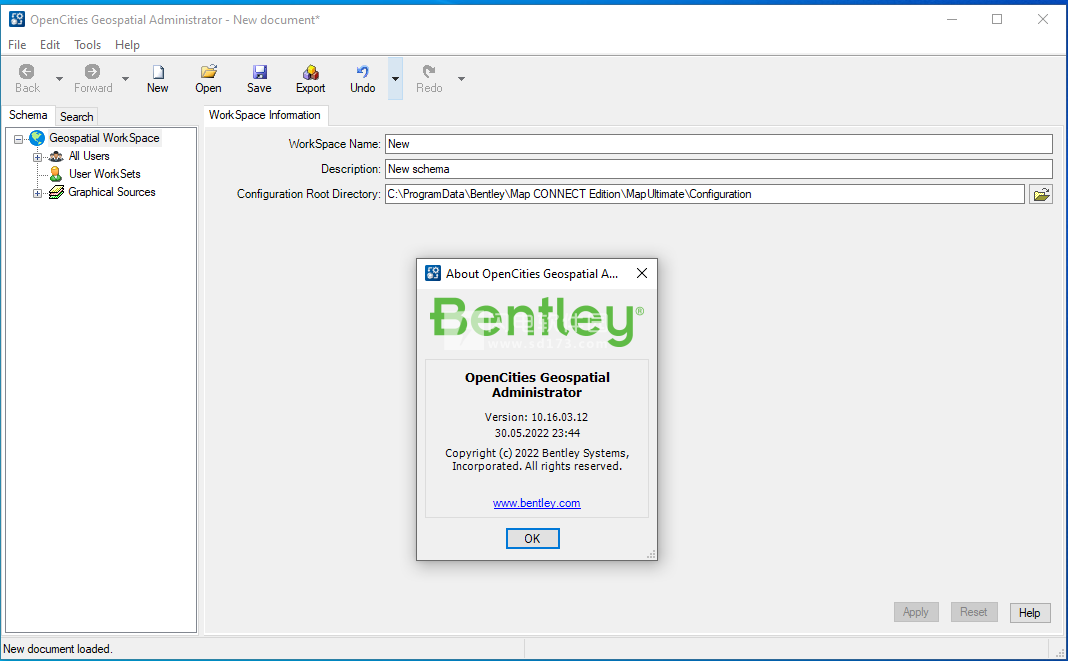Save the document using the Save icon
1068x661 pixels.
(260, 72)
